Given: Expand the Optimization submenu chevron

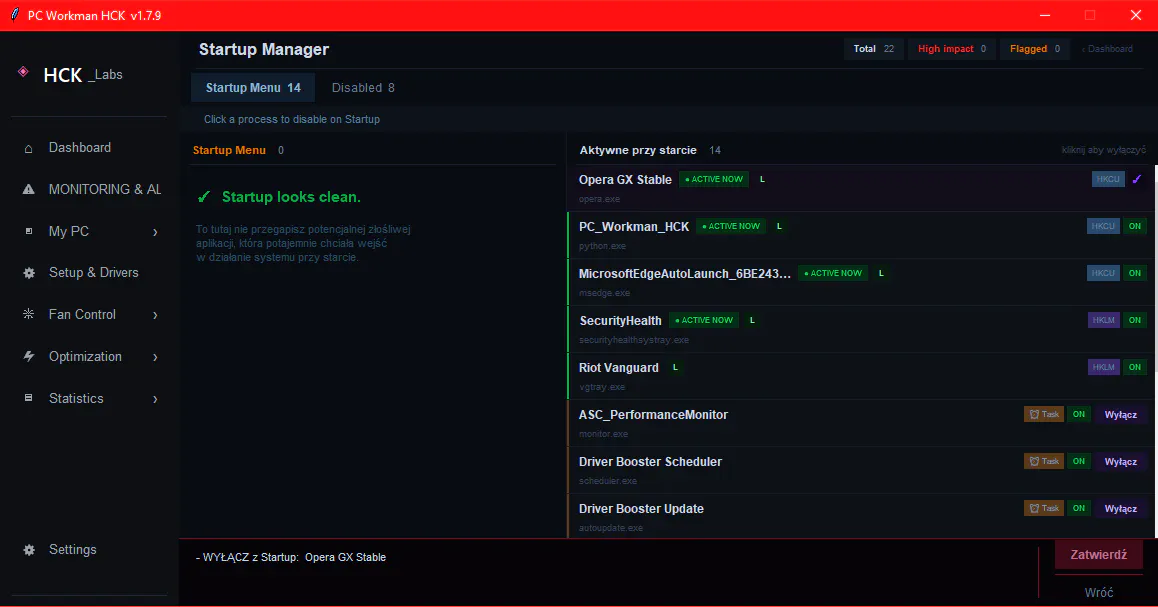Looking at the screenshot, I should [x=155, y=357].
